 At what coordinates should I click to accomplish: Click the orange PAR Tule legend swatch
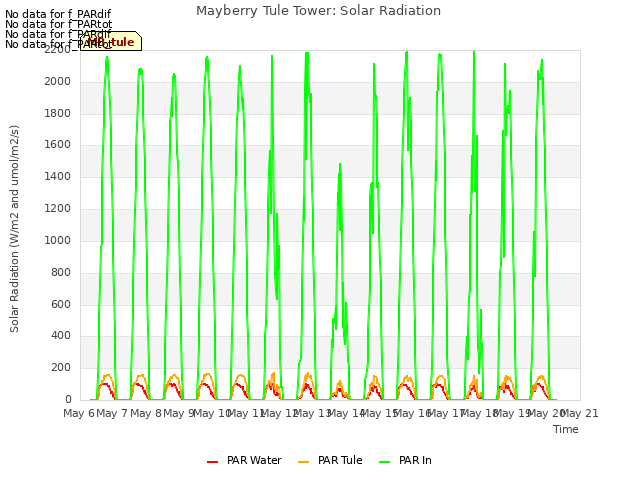pos(303,462)
